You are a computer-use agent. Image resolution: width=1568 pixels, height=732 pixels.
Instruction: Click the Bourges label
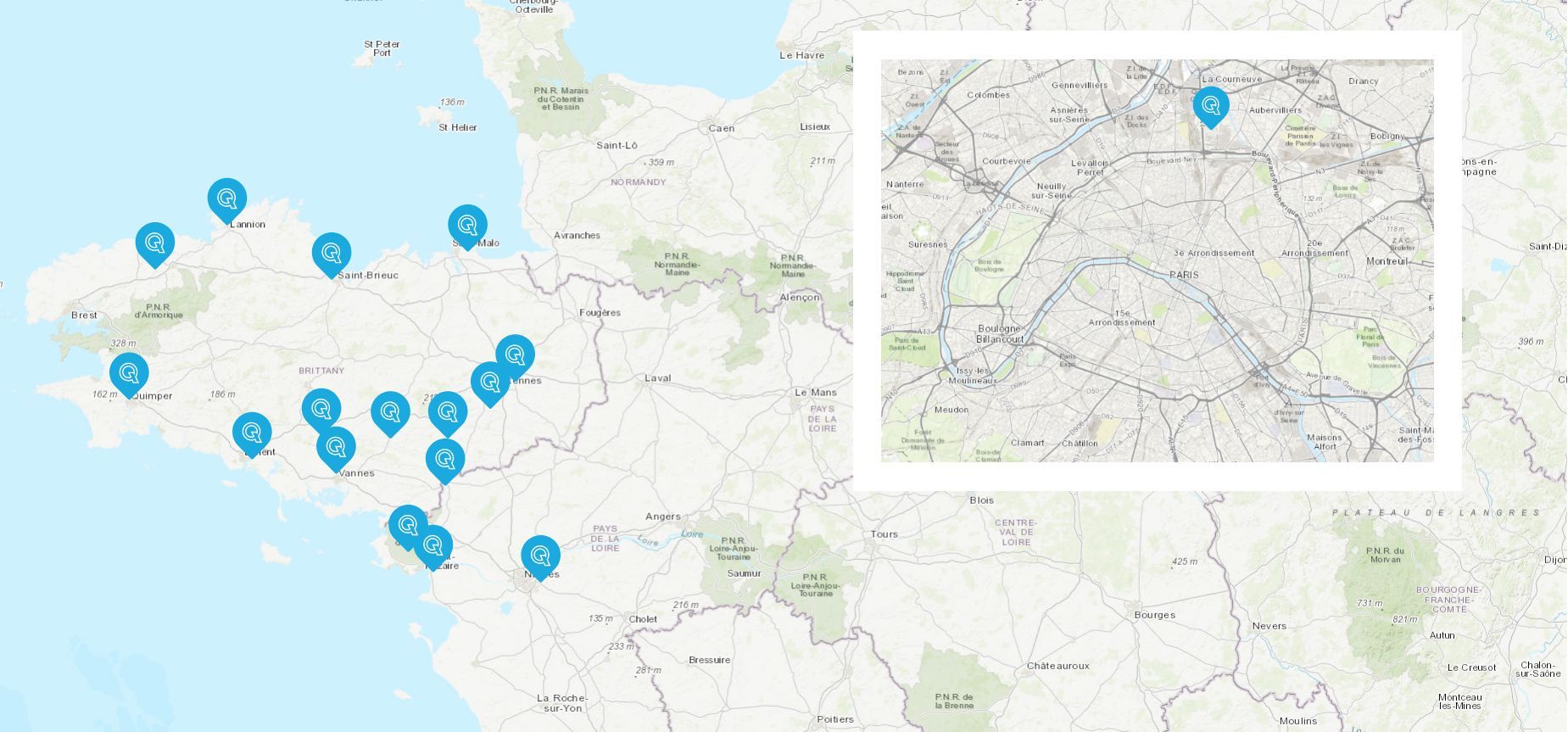point(1154,615)
